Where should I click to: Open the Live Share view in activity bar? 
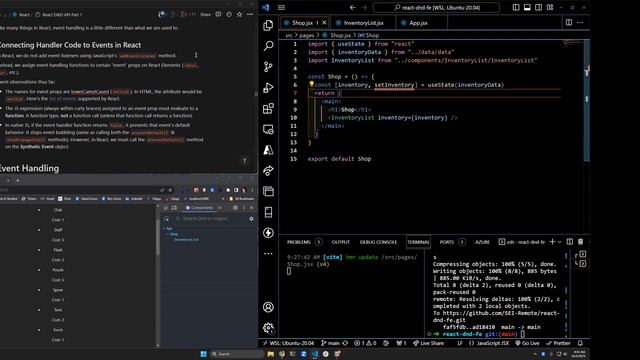(x=268, y=171)
